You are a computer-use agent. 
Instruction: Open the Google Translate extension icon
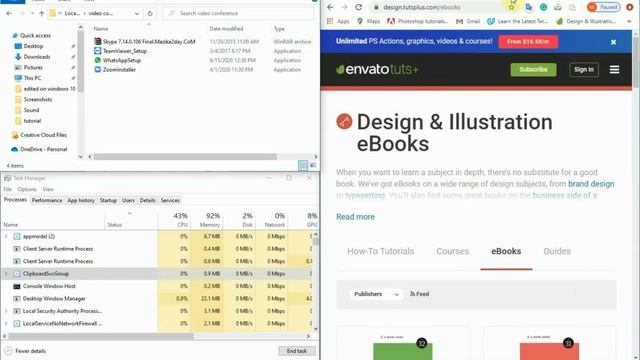point(529,7)
